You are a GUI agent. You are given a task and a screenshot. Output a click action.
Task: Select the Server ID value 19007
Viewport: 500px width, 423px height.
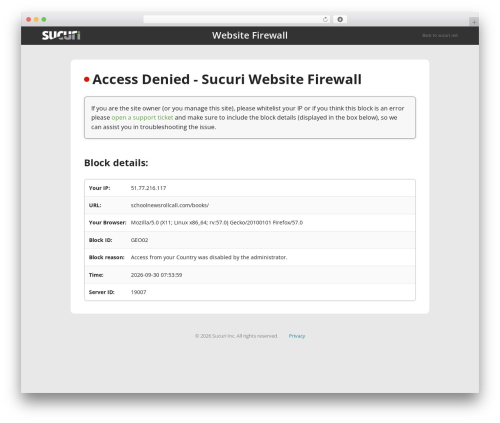pos(138,292)
